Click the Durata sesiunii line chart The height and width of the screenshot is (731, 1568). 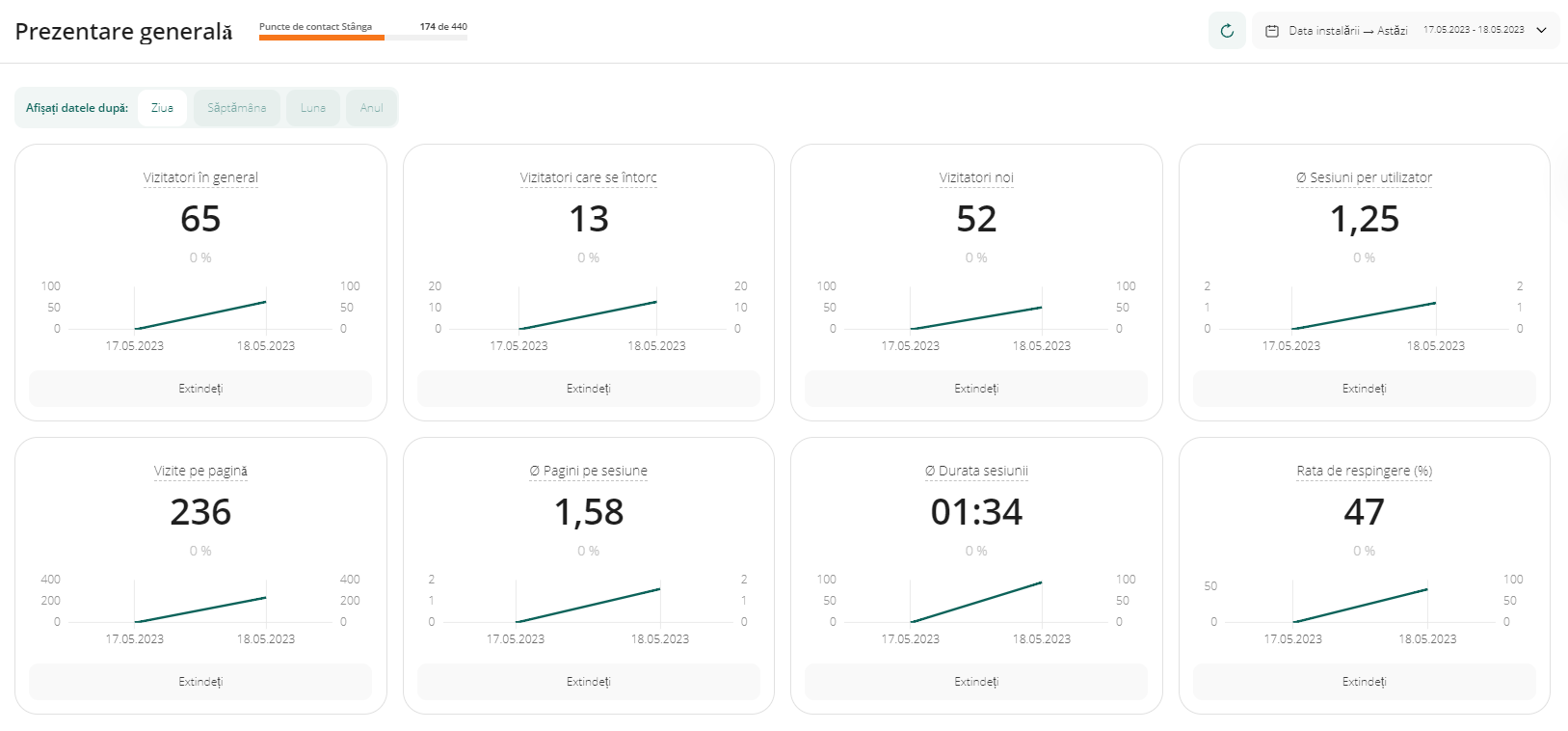pyautogui.click(x=975, y=603)
